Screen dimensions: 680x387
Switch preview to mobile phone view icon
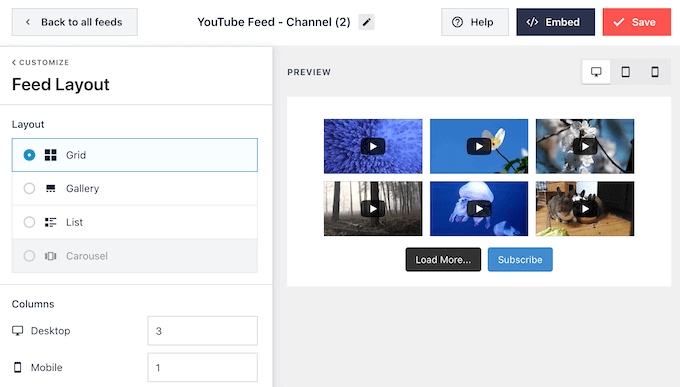pyautogui.click(x=655, y=72)
